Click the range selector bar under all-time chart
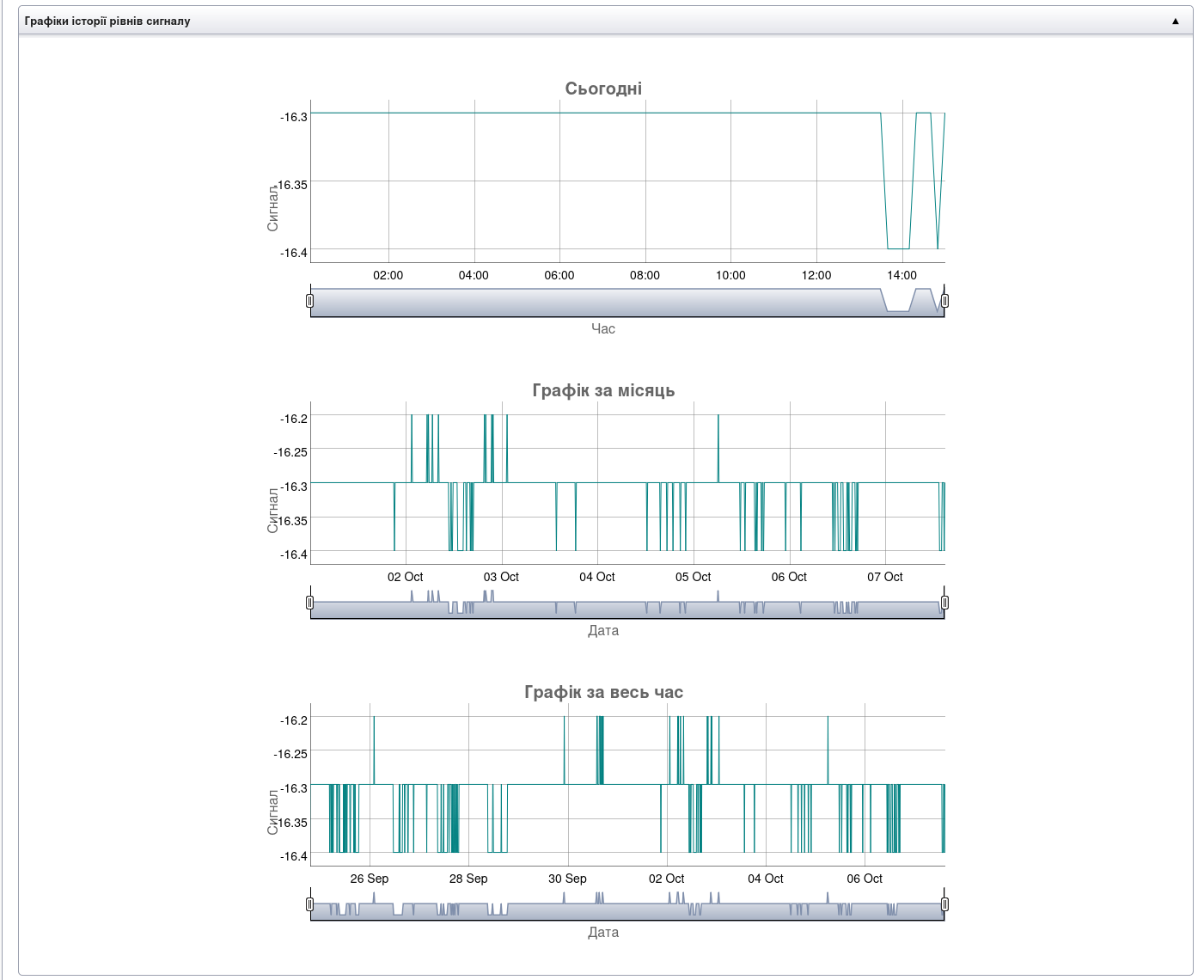The width and height of the screenshot is (1204, 980). click(602, 910)
